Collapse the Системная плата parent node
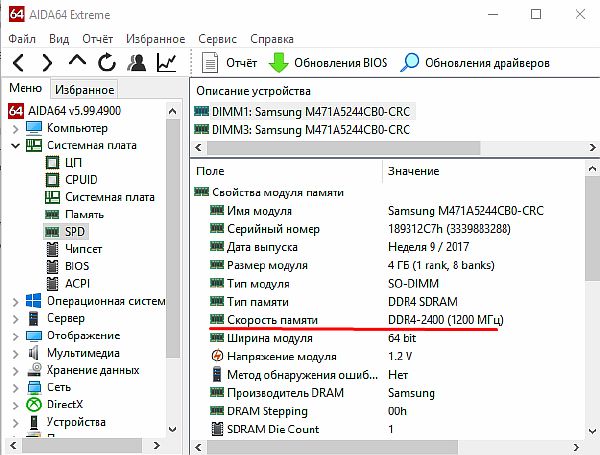This screenshot has width=600, height=455. 15,145
